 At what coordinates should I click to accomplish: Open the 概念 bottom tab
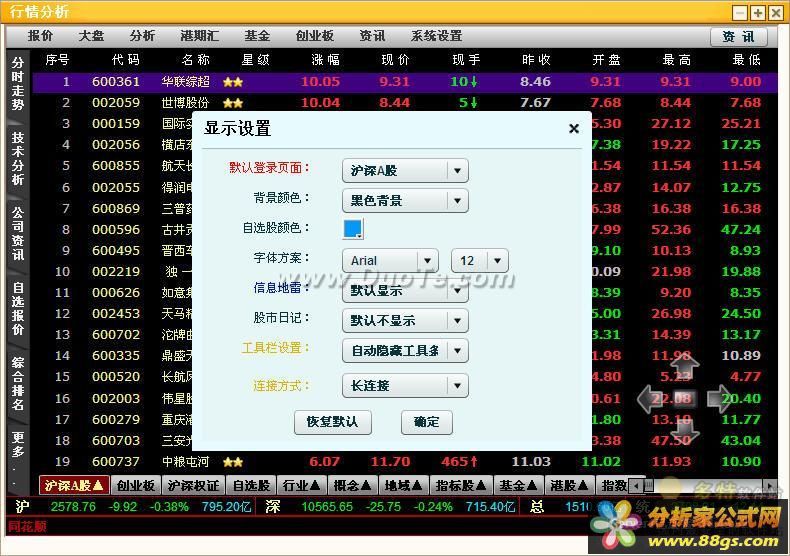click(x=353, y=485)
